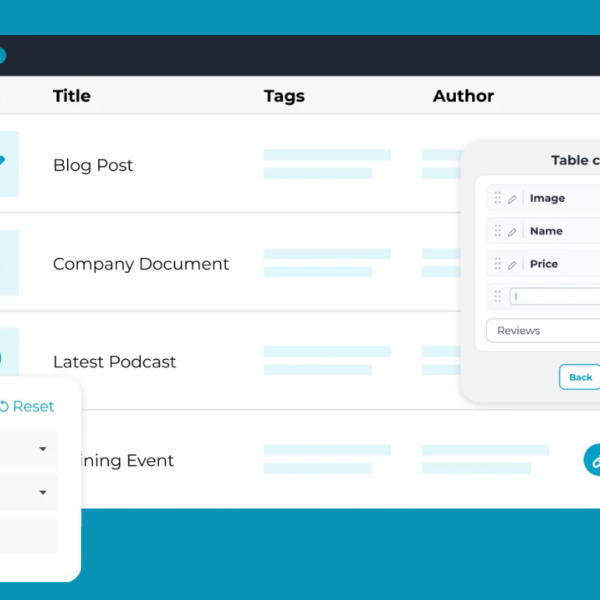Select the partially hidden 'ining Event' title
The height and width of the screenshot is (600, 600).
pos(127,460)
